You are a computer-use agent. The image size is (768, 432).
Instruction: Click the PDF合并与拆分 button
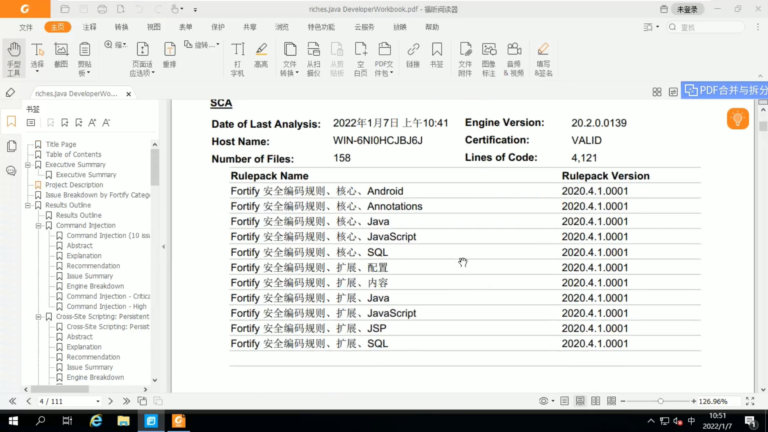[725, 90]
